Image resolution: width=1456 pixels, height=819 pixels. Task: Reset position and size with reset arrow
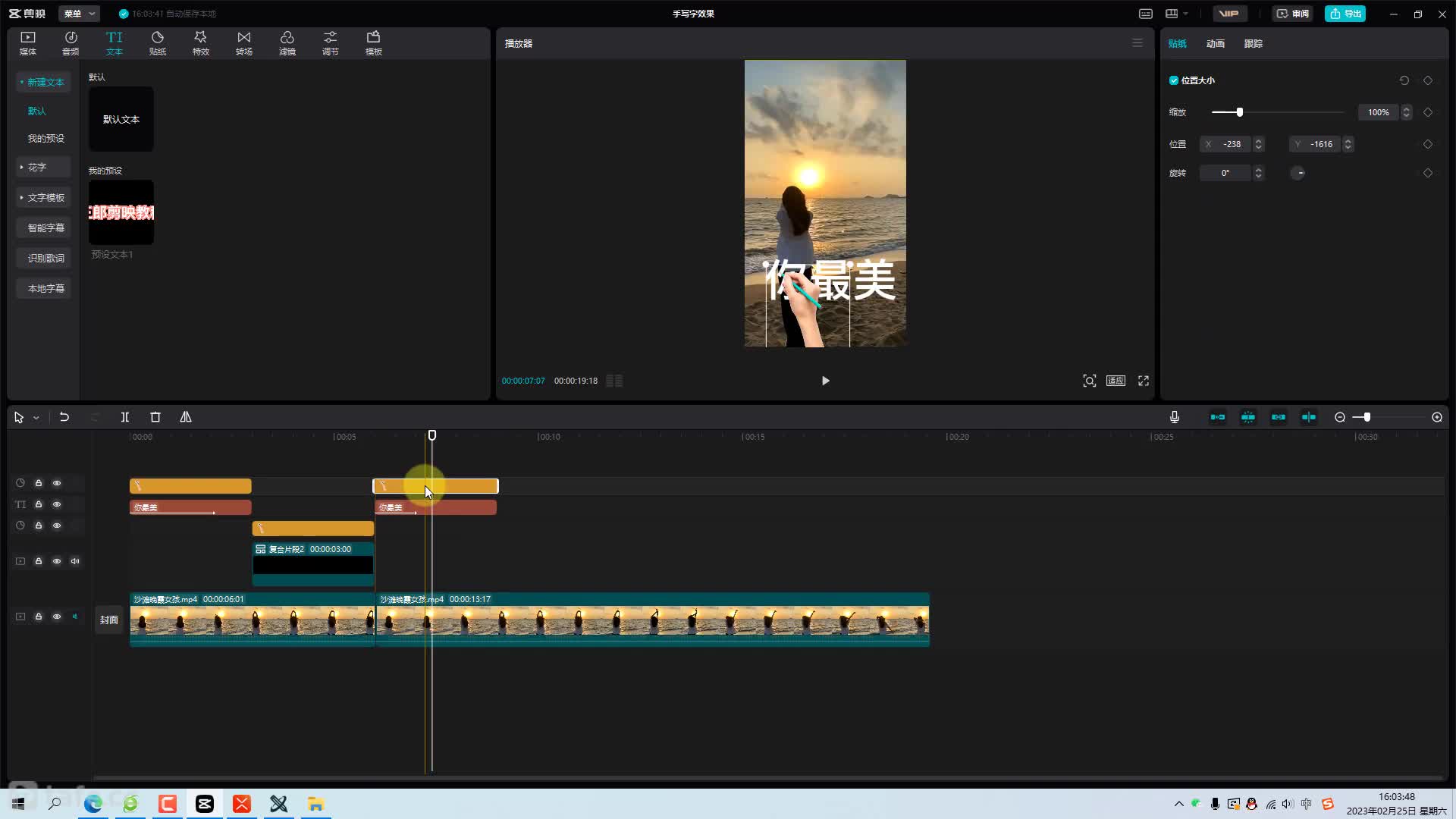coord(1404,80)
